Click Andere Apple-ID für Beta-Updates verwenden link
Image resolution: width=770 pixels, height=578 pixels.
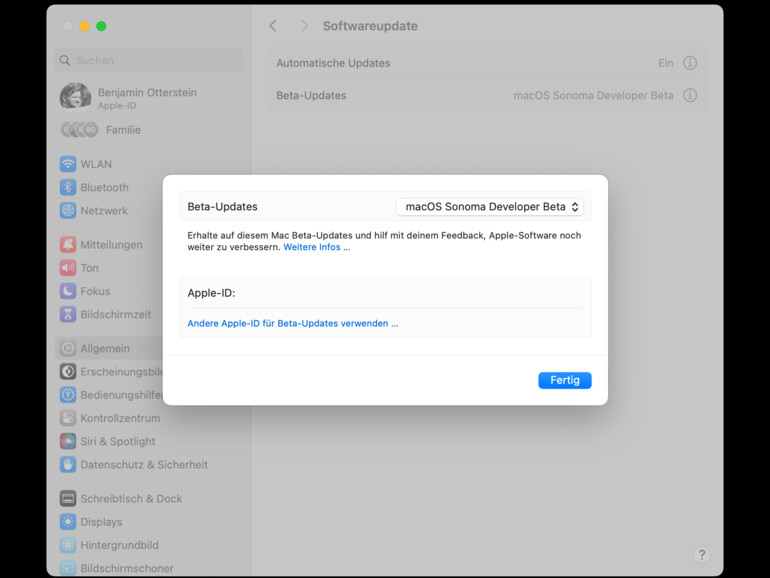tap(293, 323)
